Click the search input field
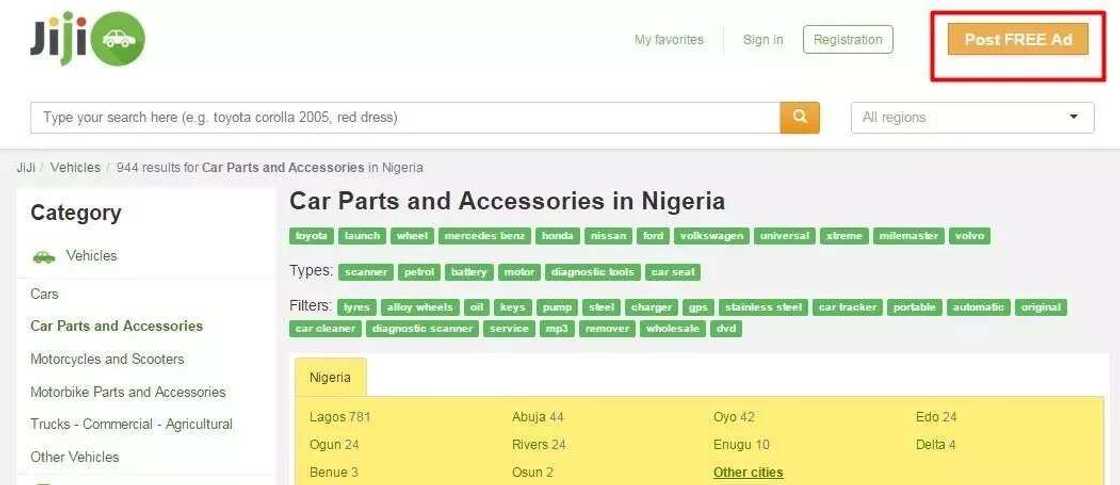The width and height of the screenshot is (1120, 485). click(x=405, y=117)
